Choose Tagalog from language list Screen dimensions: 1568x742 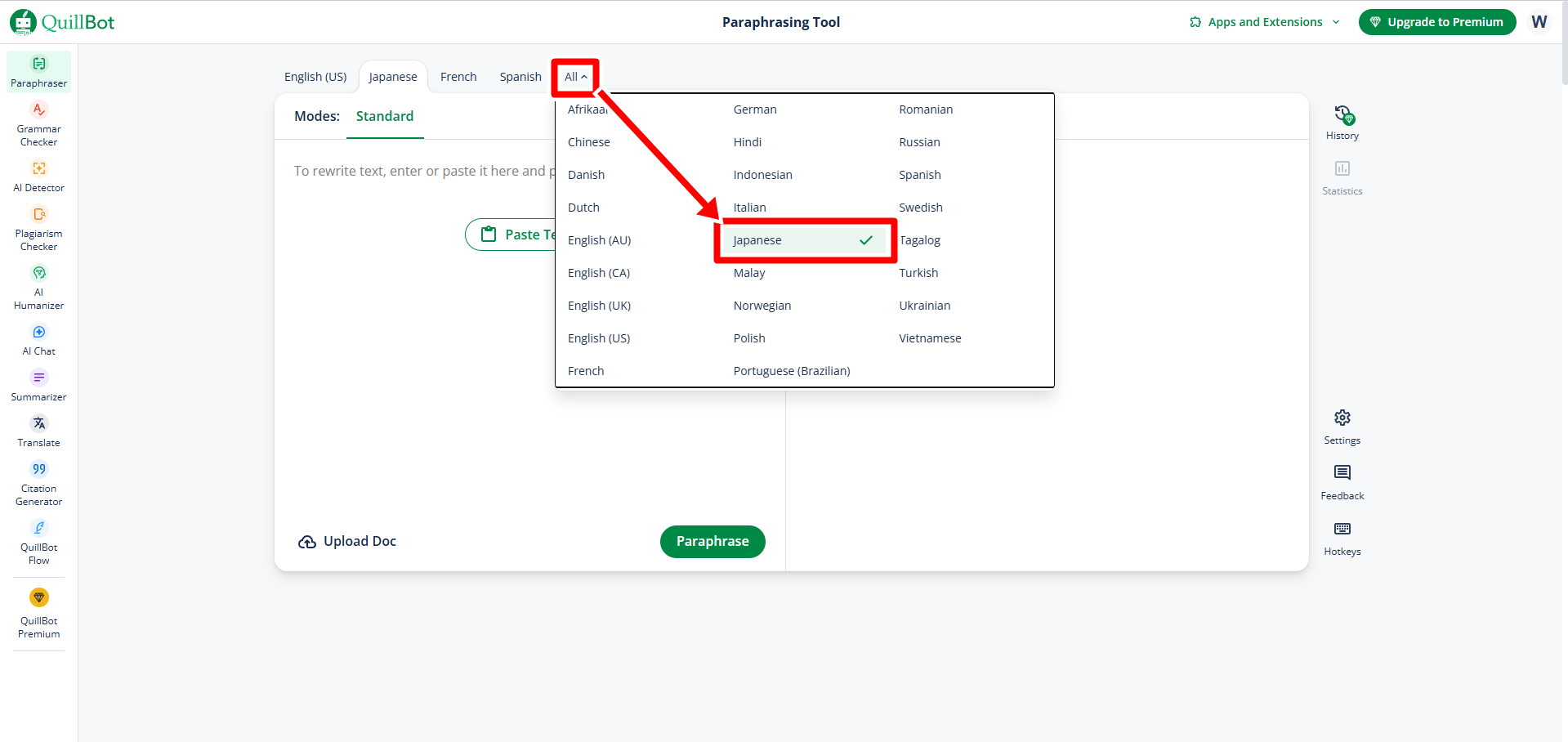(x=971, y=240)
